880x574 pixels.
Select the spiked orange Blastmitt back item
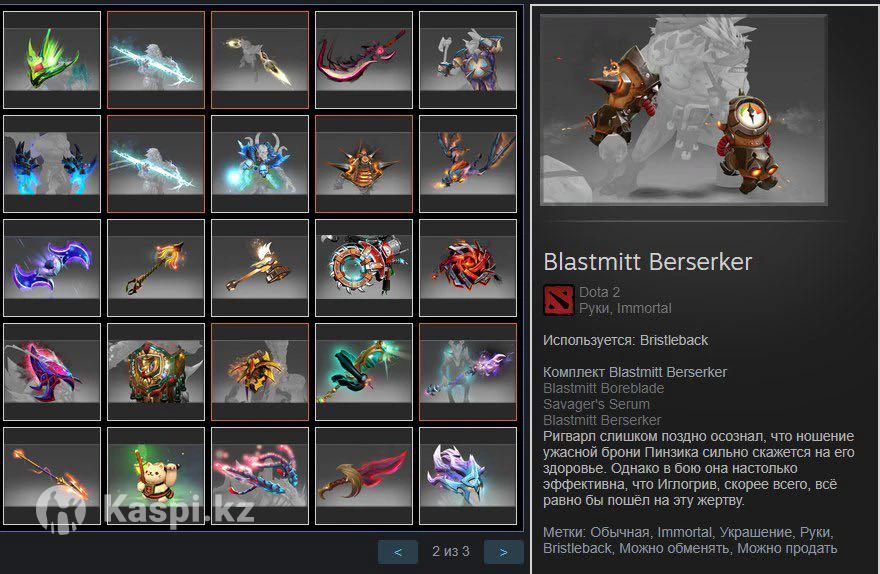point(364,164)
